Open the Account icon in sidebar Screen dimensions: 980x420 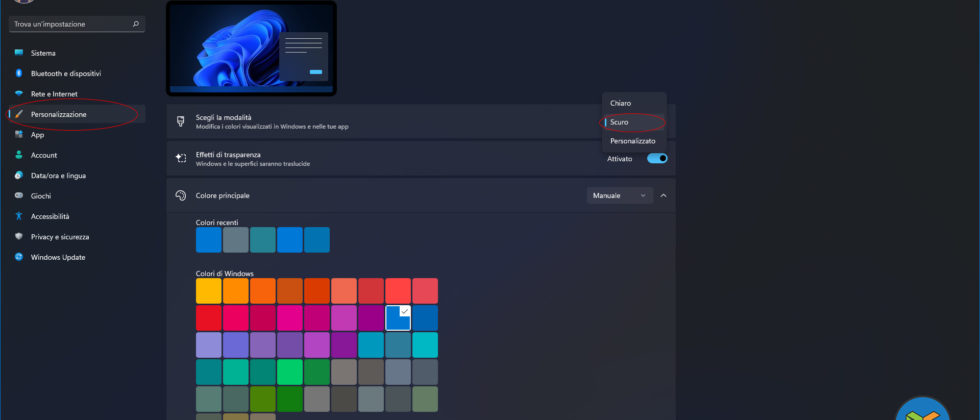click(18, 155)
